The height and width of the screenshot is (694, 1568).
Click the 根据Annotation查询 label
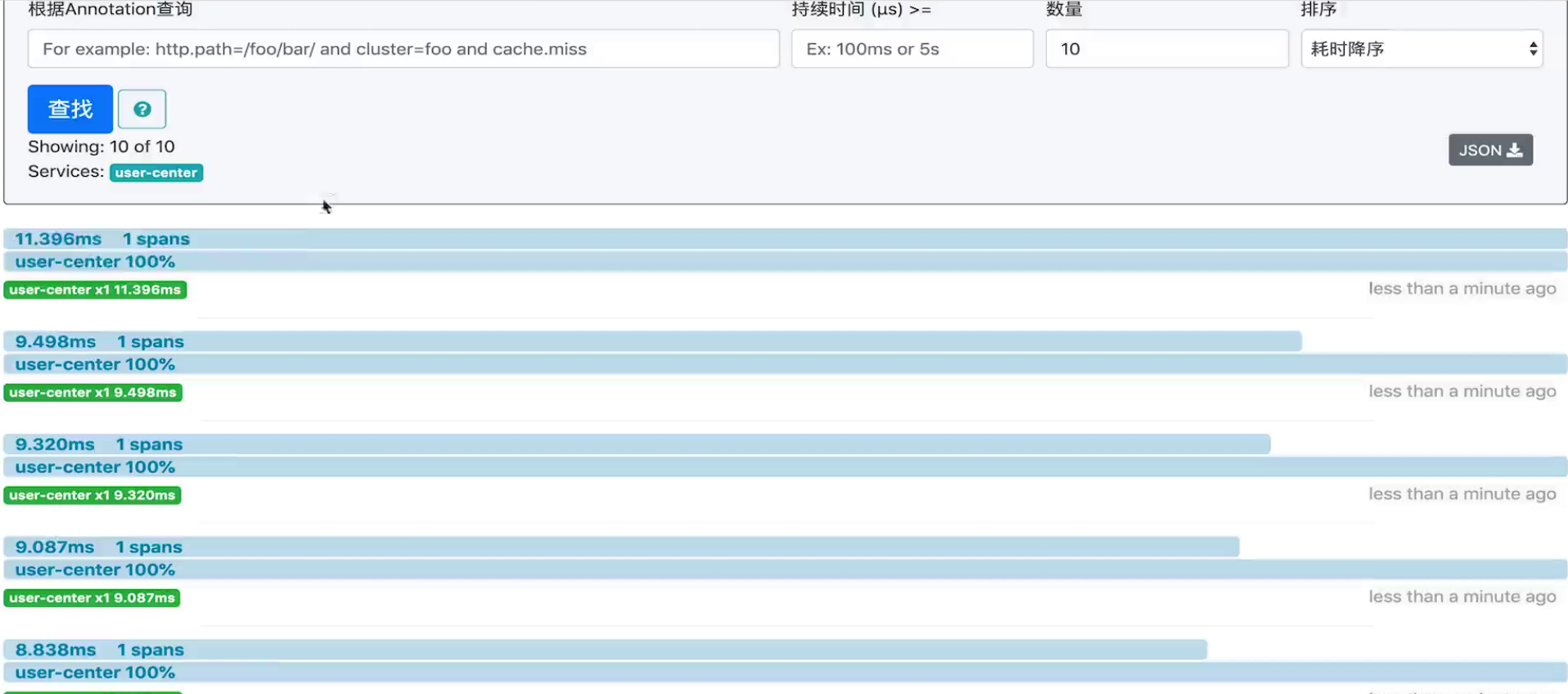[x=110, y=10]
